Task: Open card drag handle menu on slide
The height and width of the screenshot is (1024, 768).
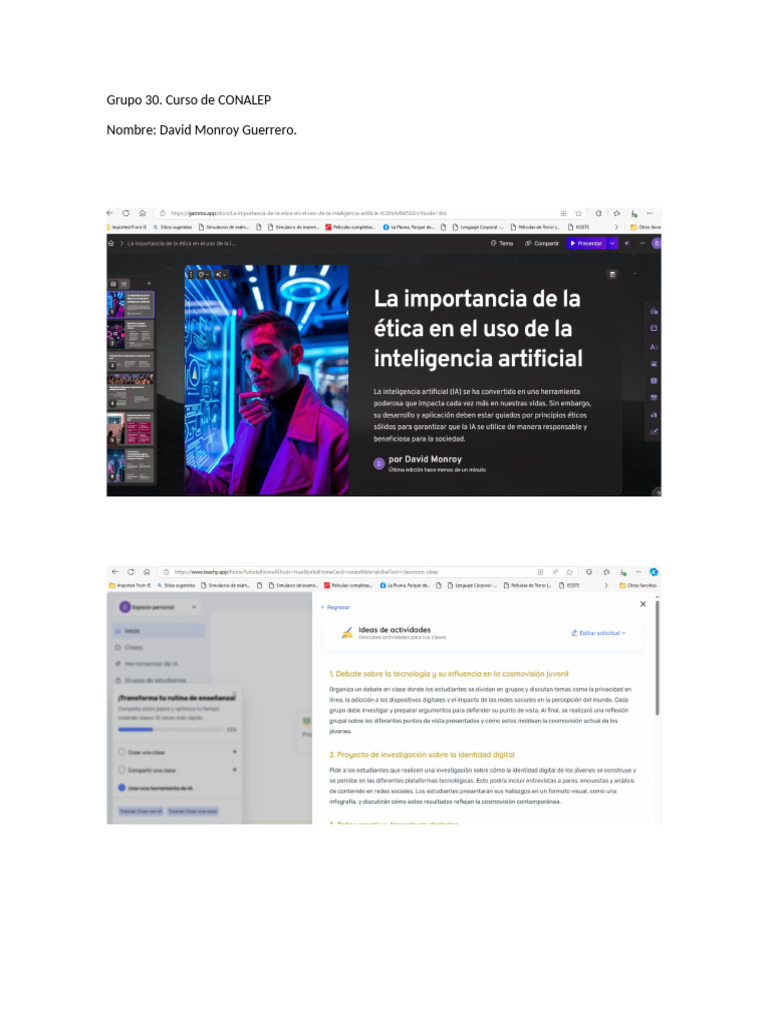Action: click(191, 275)
